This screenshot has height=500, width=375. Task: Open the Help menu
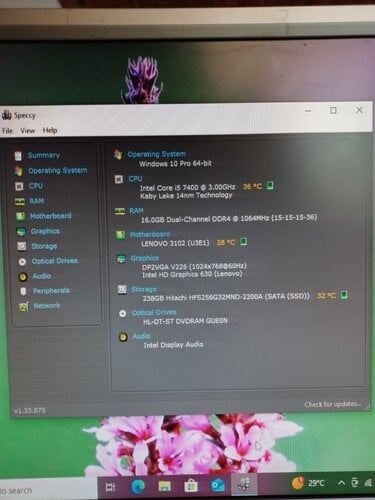(50, 130)
